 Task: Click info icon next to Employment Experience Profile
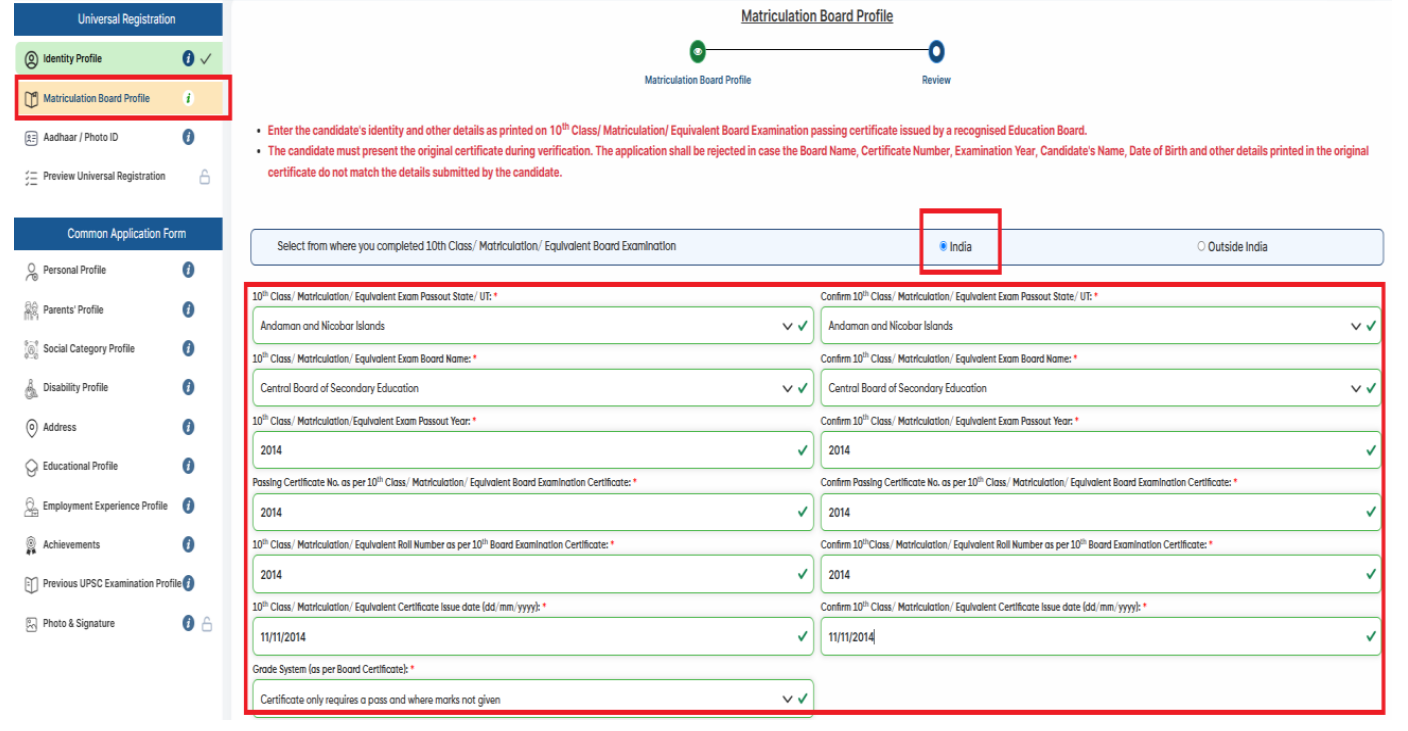(188, 506)
